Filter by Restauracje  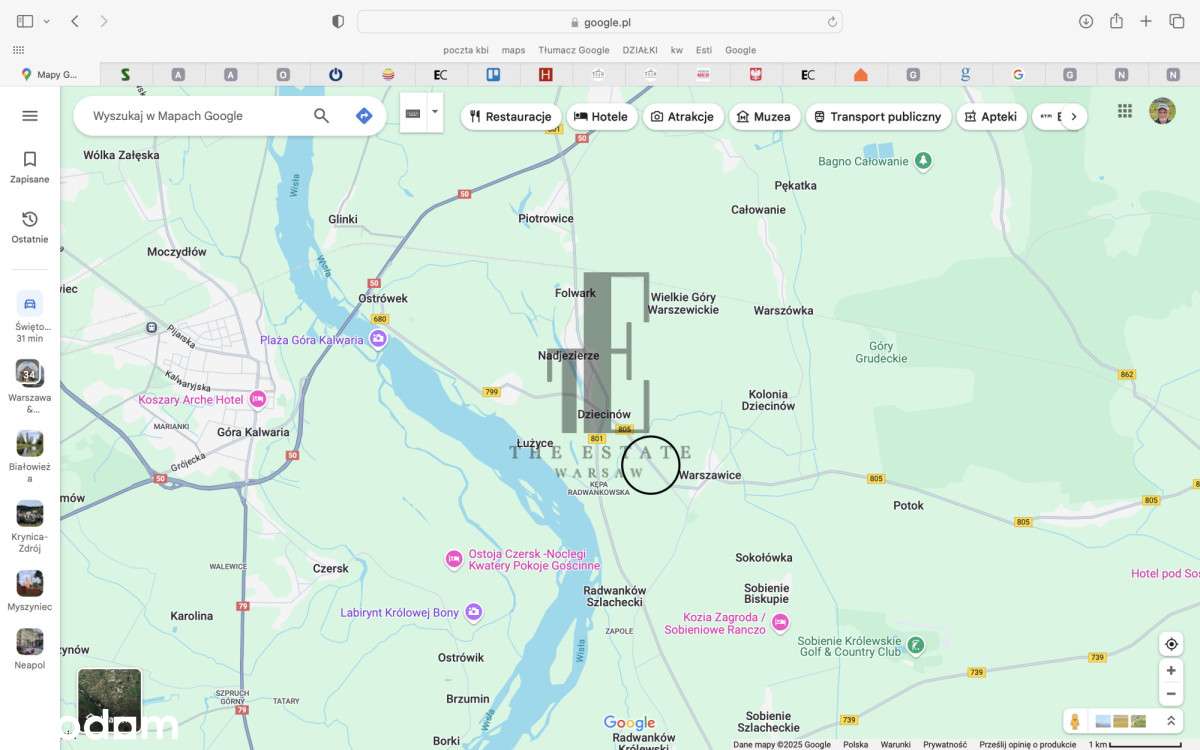pos(510,117)
